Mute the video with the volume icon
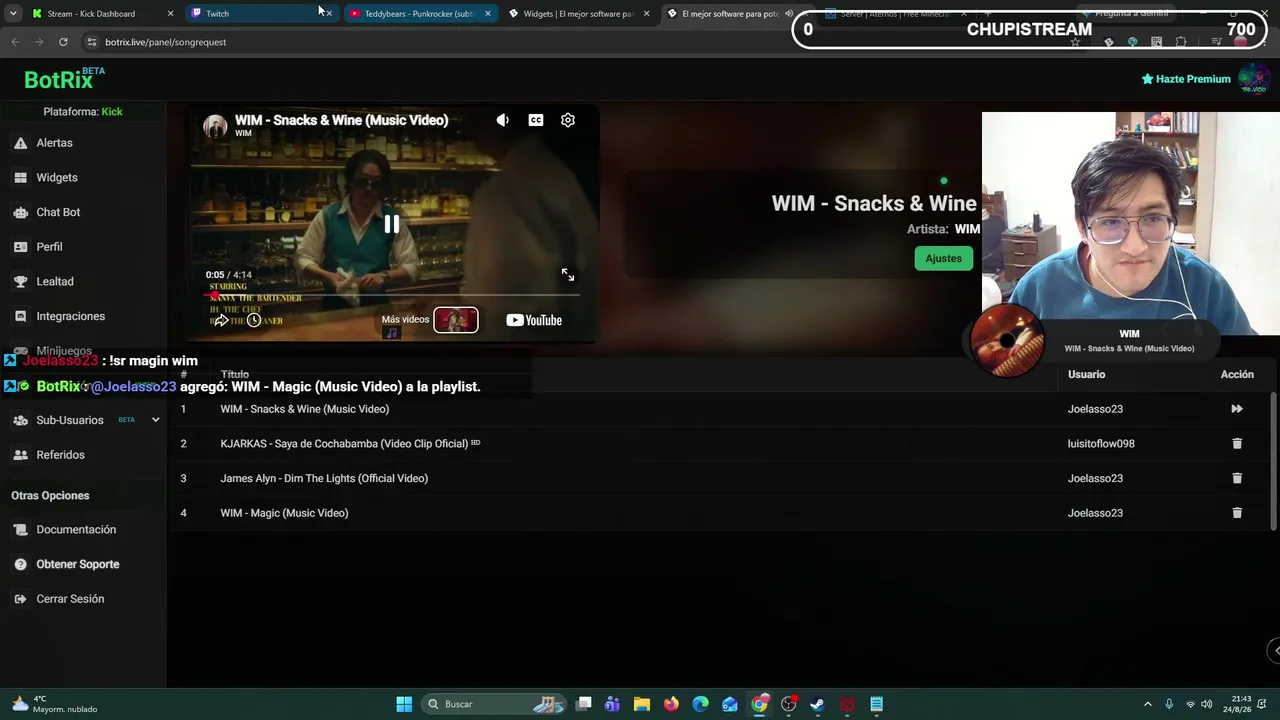Viewport: 1280px width, 720px height. pyautogui.click(x=503, y=120)
